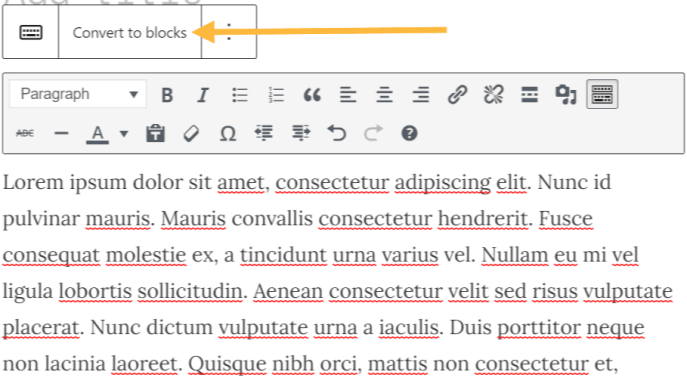Insert the Read More tag

[530, 95]
